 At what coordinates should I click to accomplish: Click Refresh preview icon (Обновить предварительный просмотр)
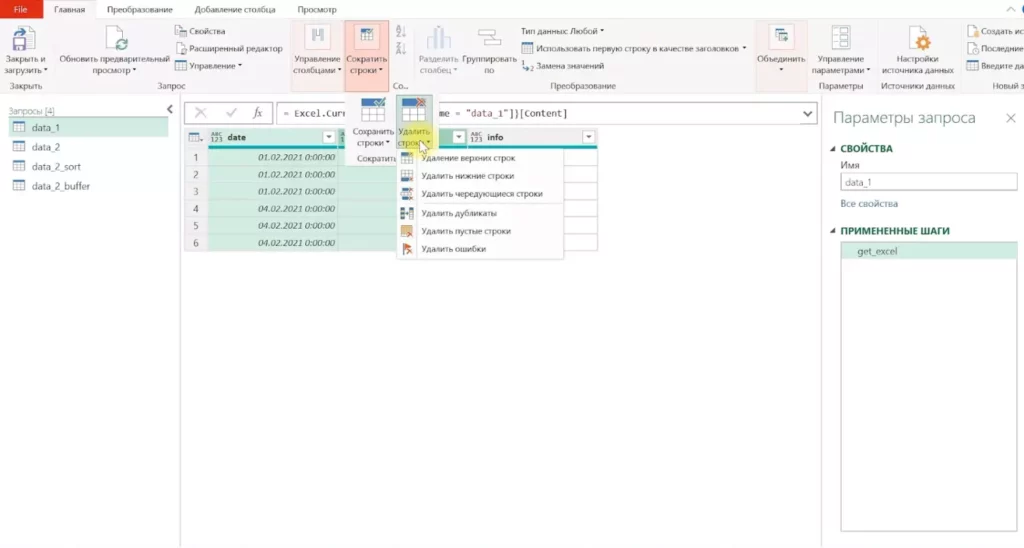(115, 39)
